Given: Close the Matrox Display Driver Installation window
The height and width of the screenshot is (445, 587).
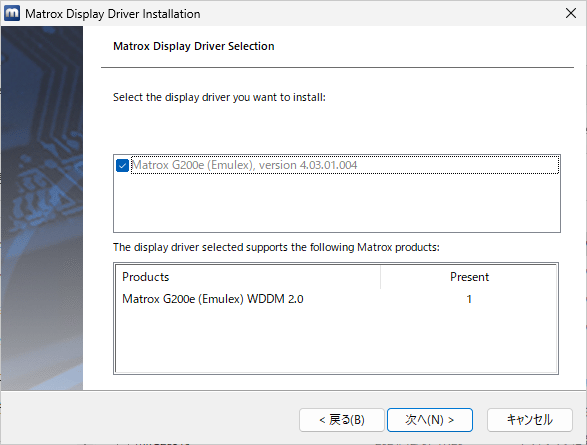Looking at the screenshot, I should tap(571, 13).
